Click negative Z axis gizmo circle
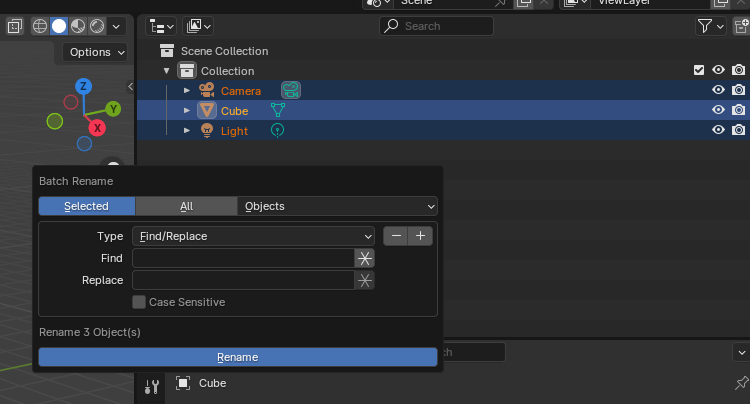The image size is (750, 404). [84, 143]
